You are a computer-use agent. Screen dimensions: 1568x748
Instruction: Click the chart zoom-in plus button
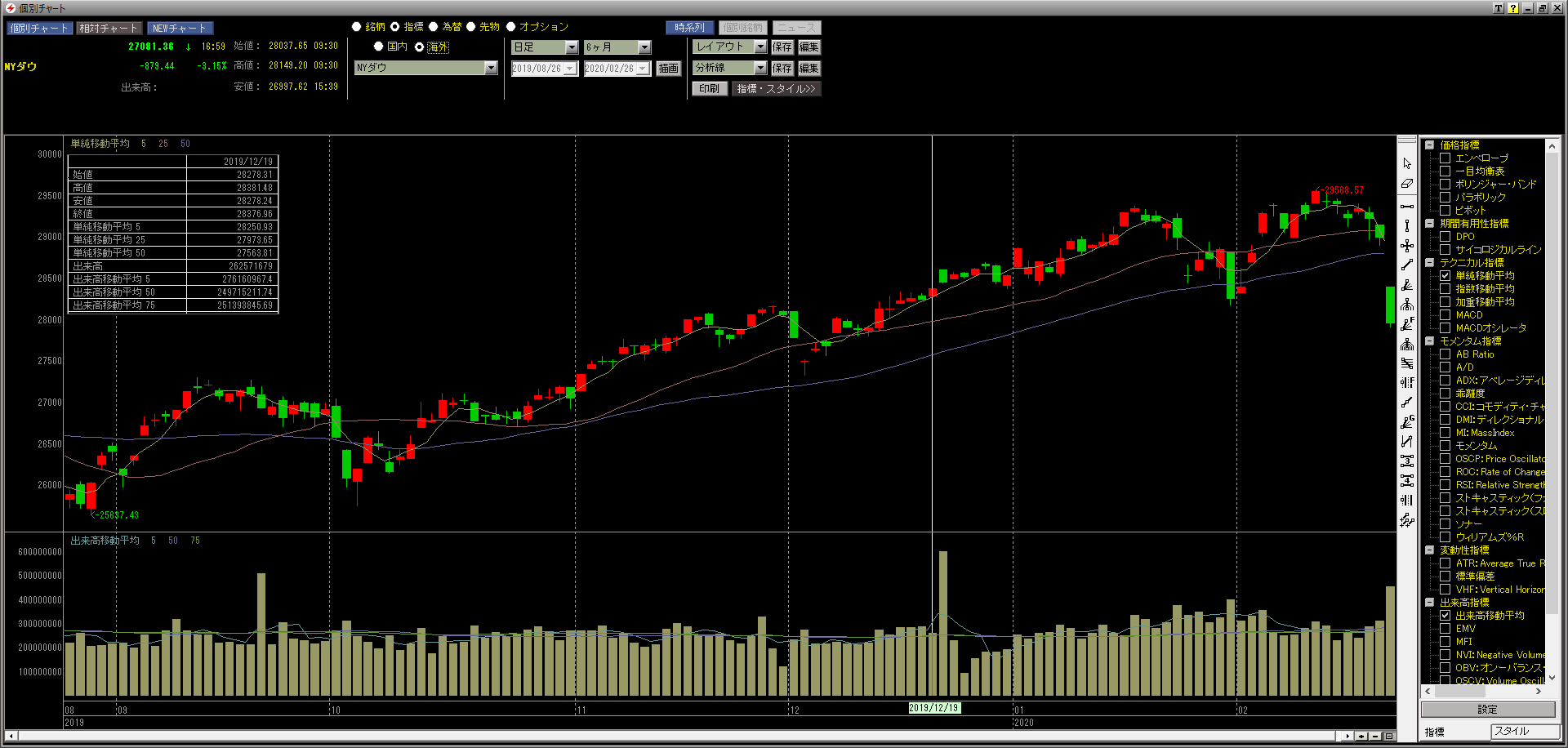click(x=1361, y=736)
